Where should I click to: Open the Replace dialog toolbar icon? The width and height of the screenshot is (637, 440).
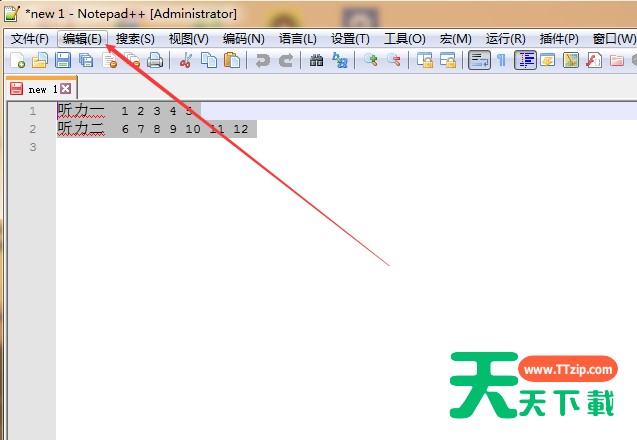pos(340,61)
